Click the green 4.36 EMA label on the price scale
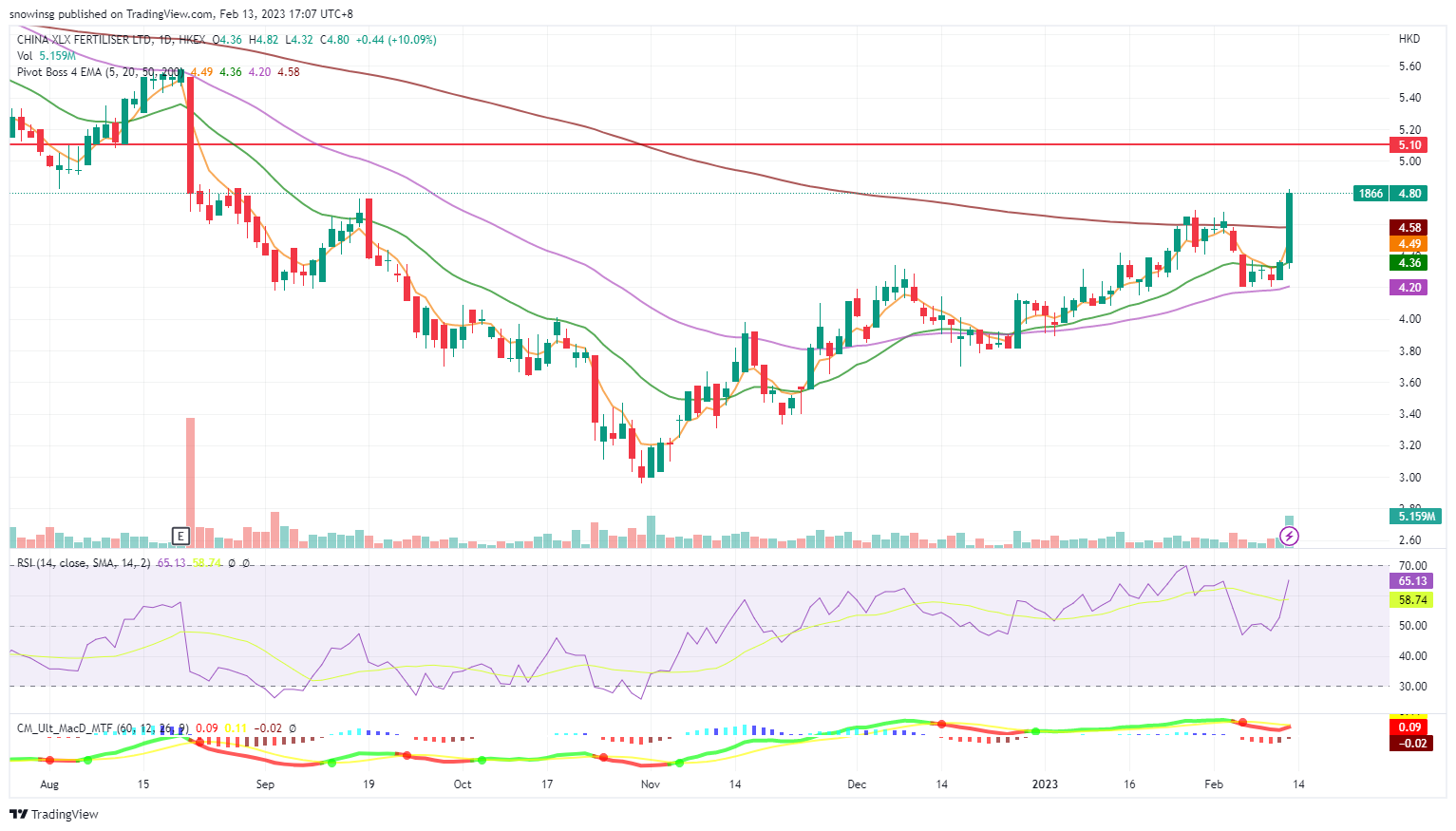Screen dimensions: 1456x831 [1409, 263]
